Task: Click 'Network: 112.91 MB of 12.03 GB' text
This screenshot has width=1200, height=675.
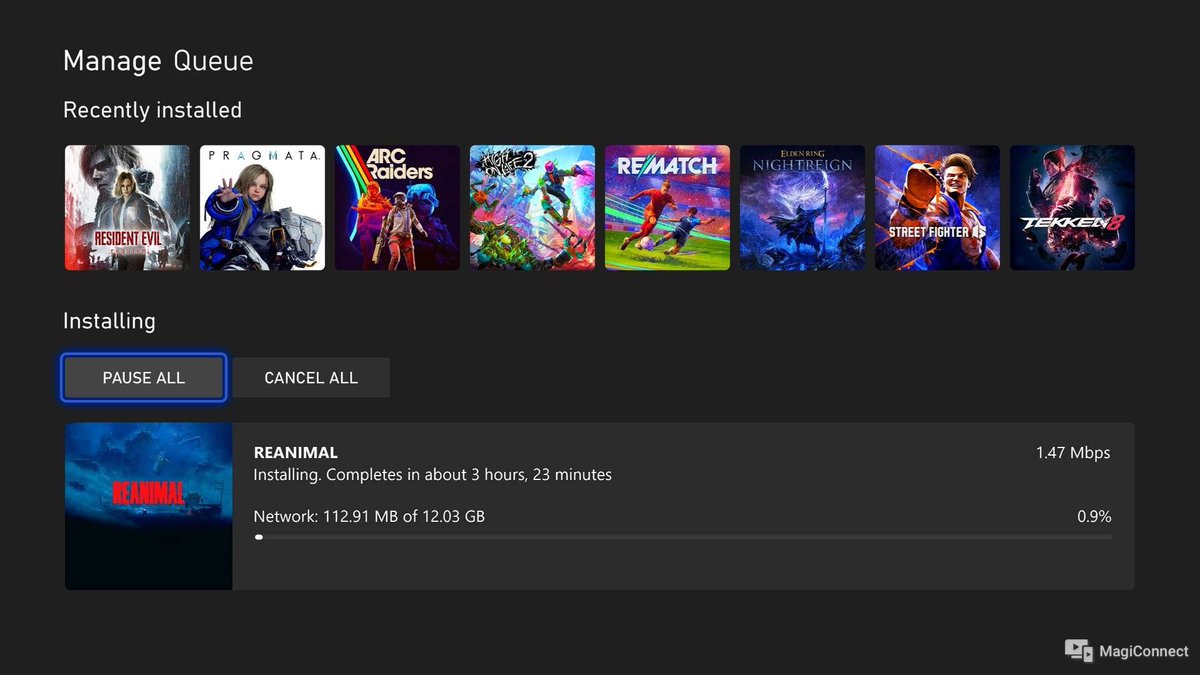Action: pos(370,517)
